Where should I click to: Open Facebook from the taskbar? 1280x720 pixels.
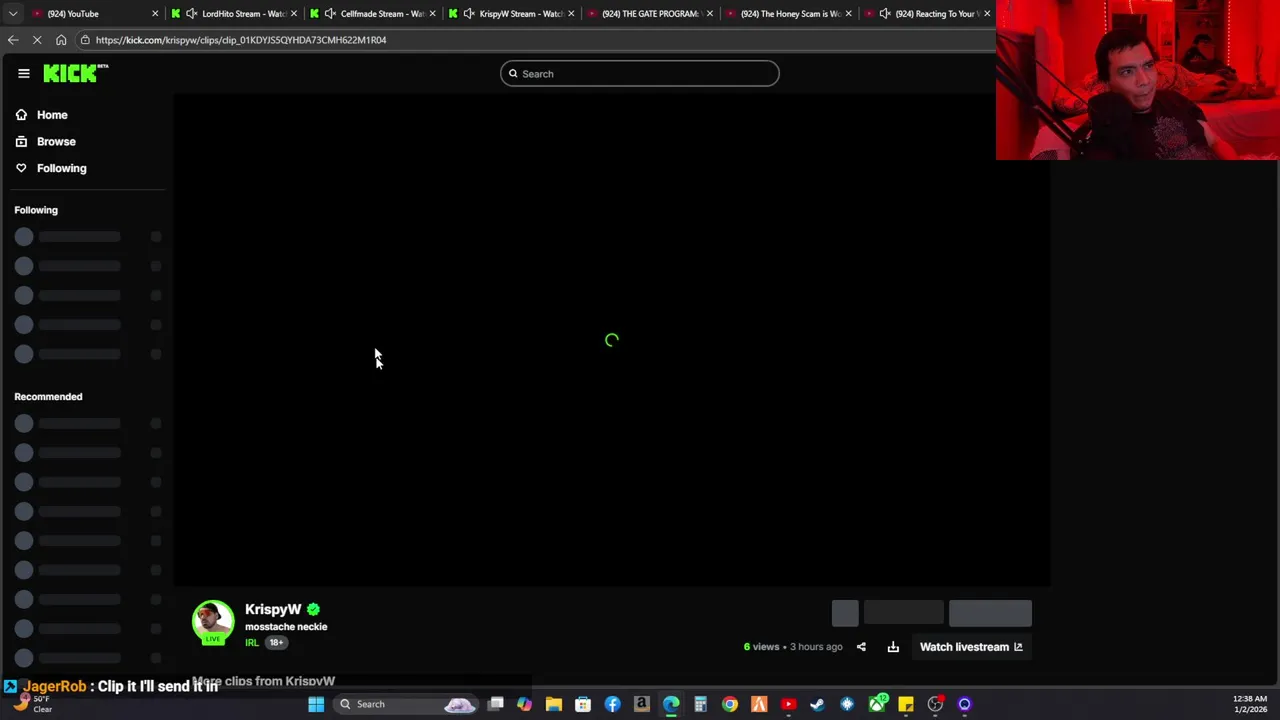(612, 704)
